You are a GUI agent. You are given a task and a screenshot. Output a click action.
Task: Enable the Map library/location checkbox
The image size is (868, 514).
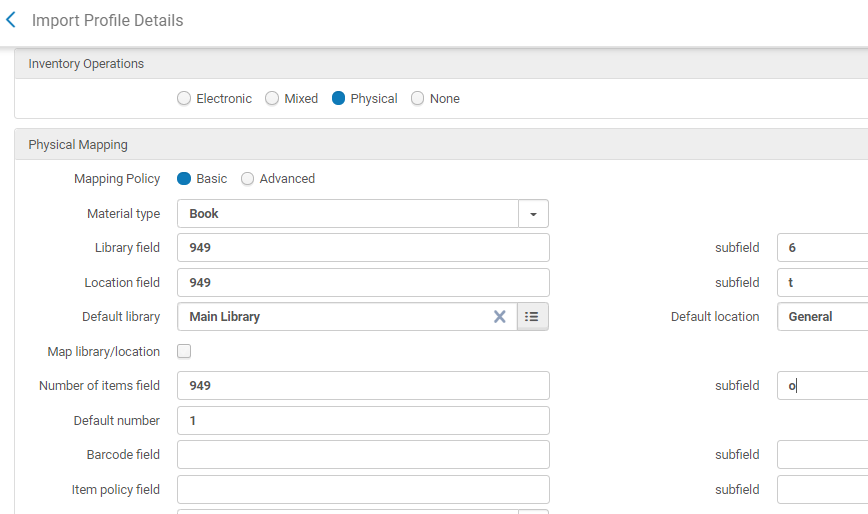(x=184, y=352)
